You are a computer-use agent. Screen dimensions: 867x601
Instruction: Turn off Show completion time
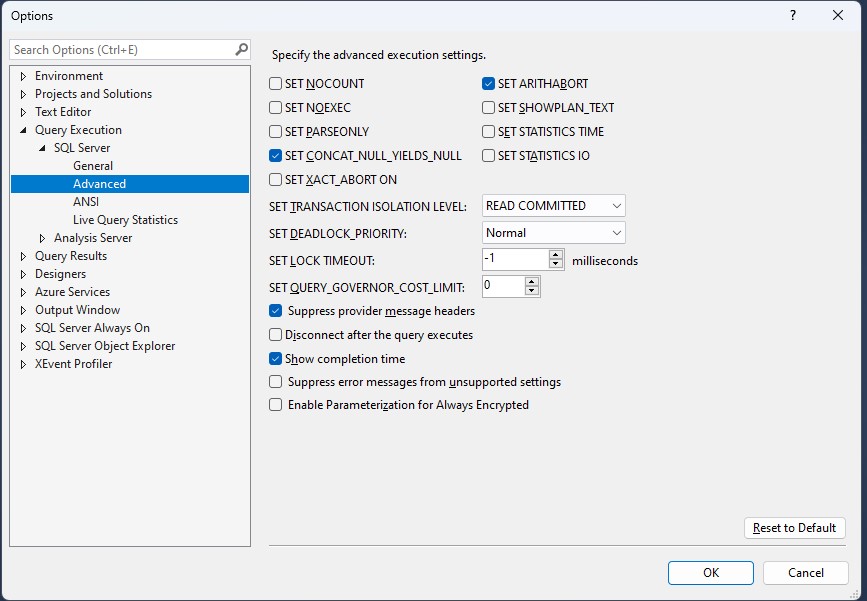[x=275, y=358]
